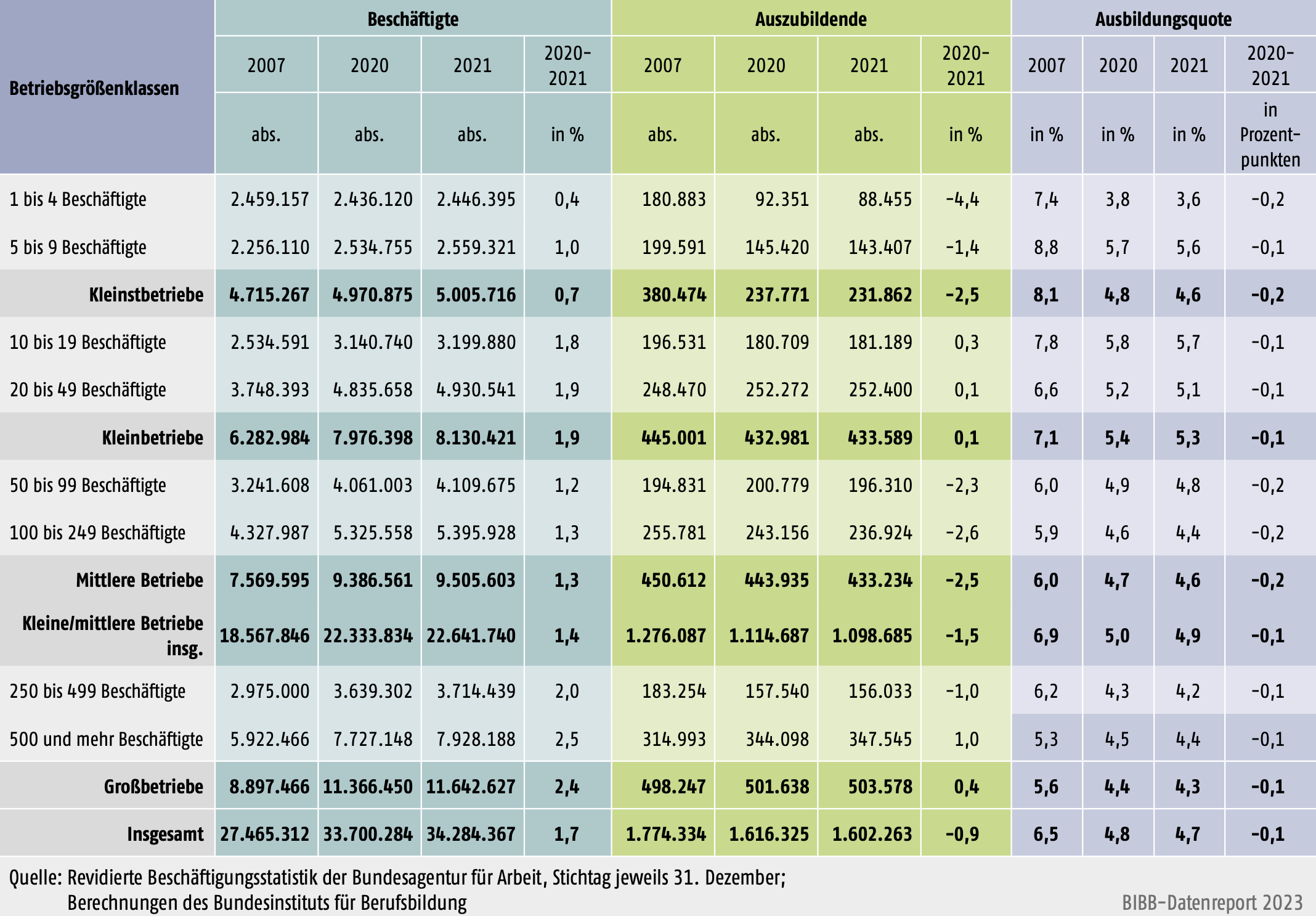Select the Betriebsgrößenklassen header cell

(94, 88)
